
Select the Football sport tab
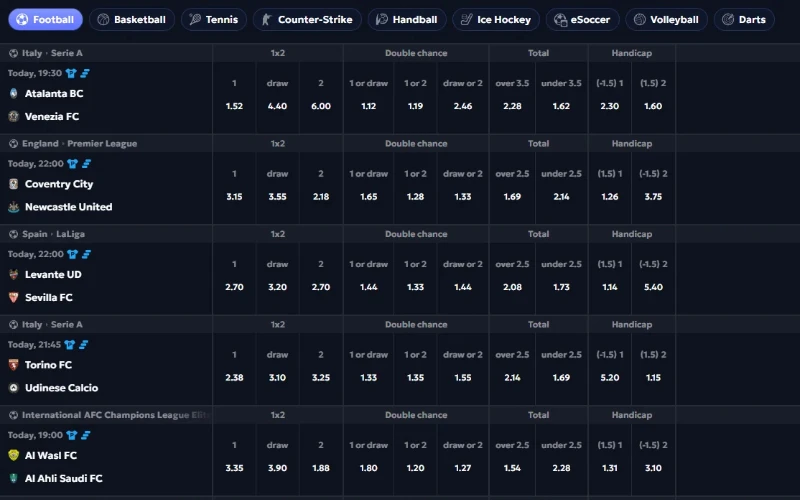pyautogui.click(x=45, y=19)
